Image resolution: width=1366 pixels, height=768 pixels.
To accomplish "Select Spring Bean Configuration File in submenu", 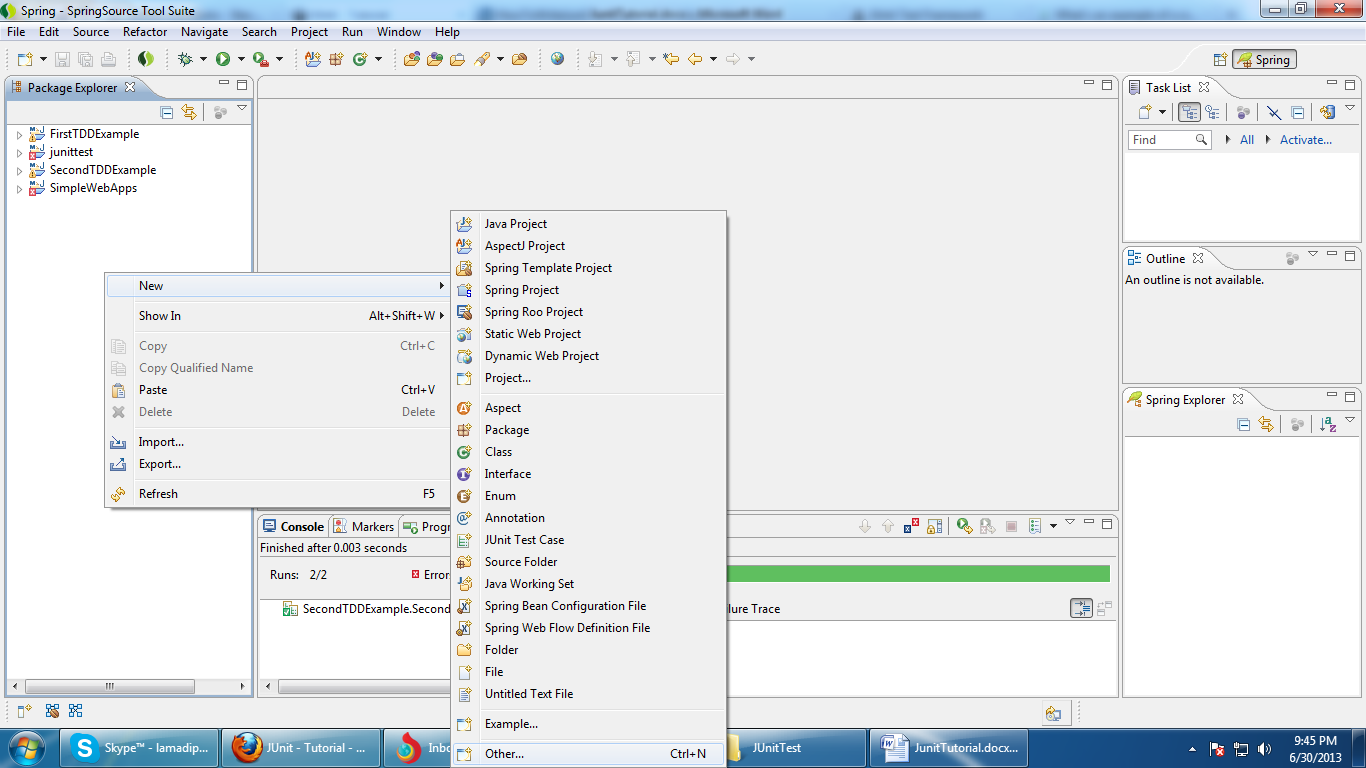I will (x=588, y=606).
